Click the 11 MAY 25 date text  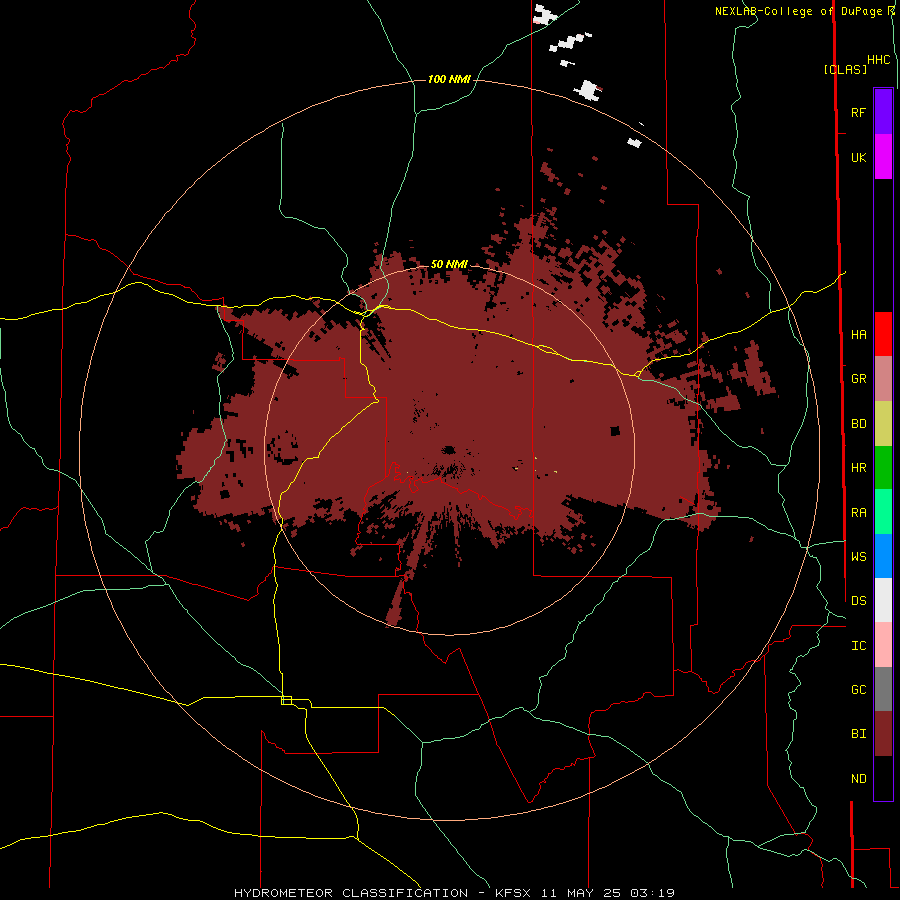point(581,893)
